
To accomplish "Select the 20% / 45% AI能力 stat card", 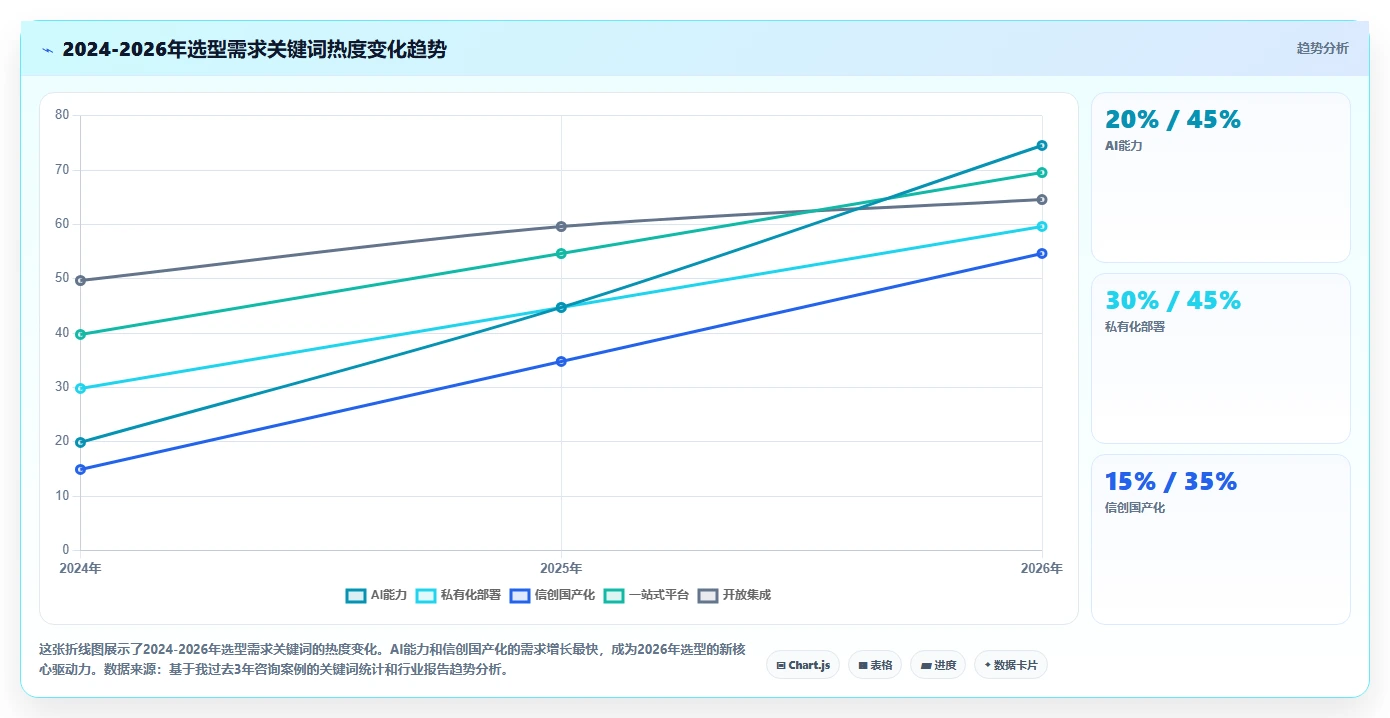I will [x=1220, y=177].
